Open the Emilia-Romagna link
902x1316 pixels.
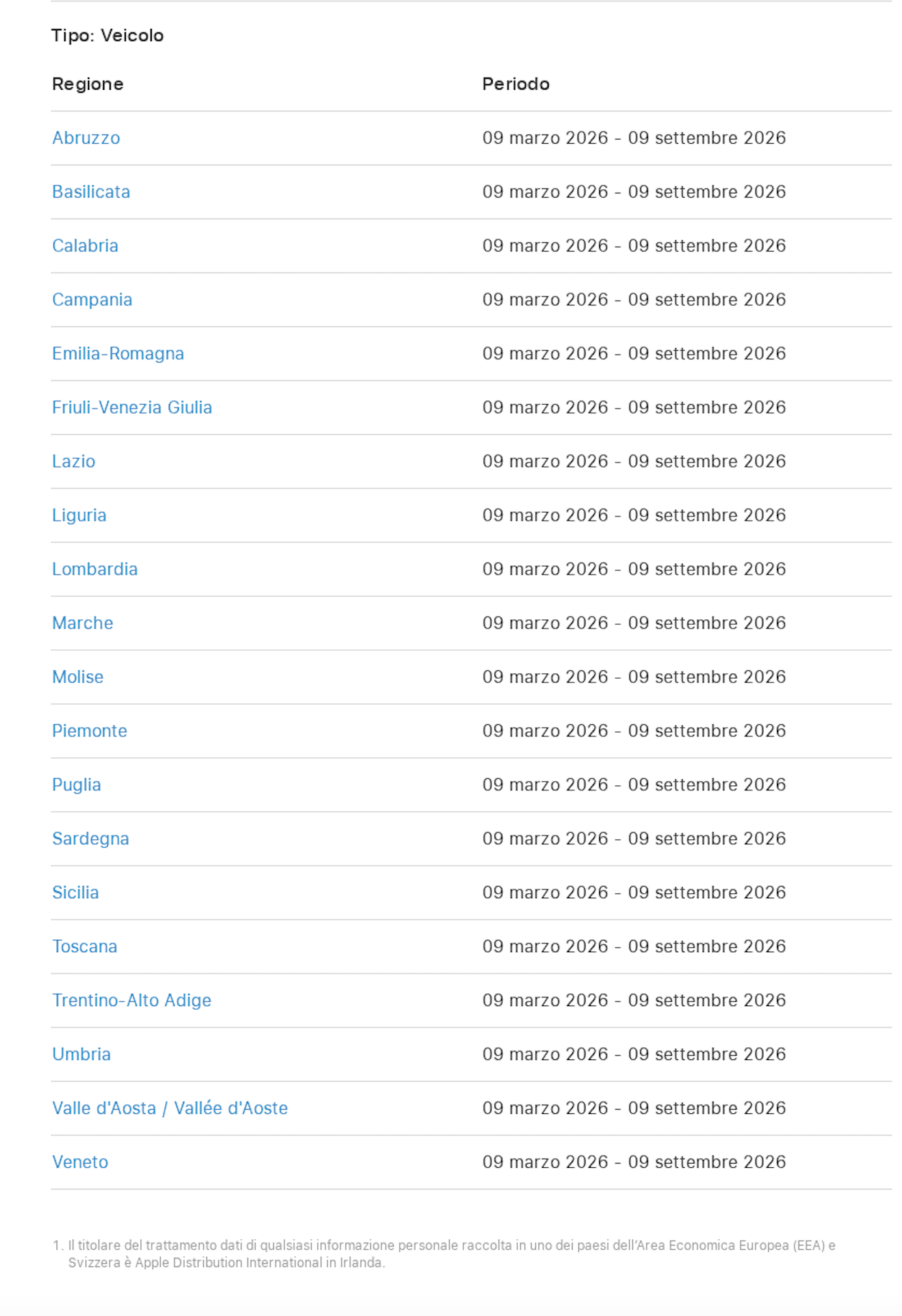tap(118, 354)
